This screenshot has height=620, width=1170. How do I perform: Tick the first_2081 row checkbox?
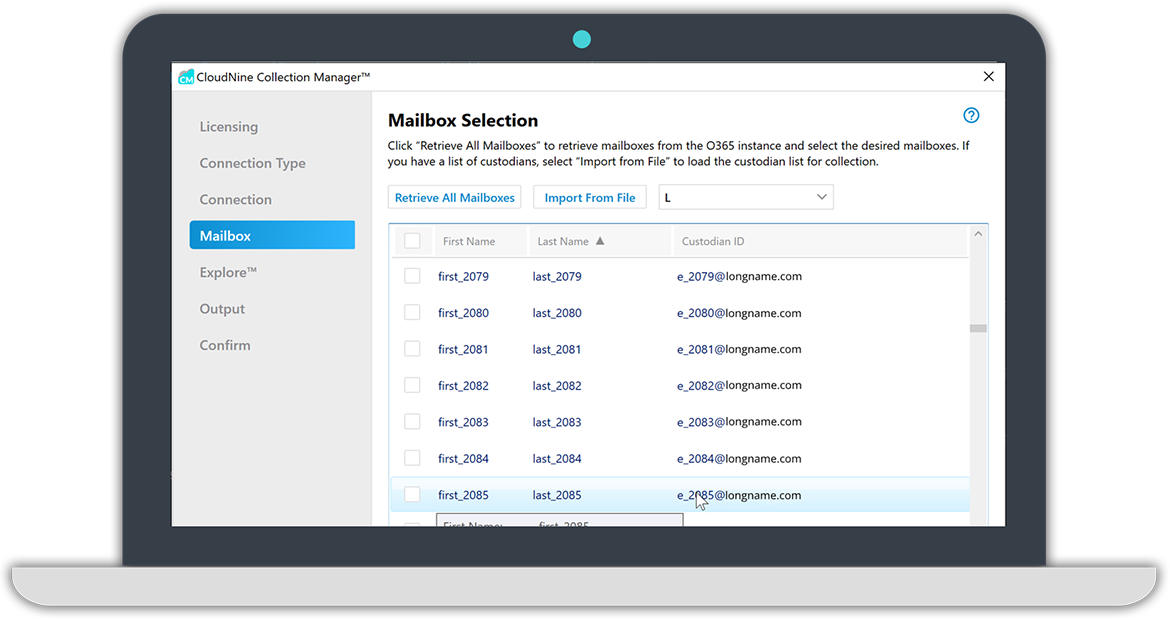coord(412,349)
